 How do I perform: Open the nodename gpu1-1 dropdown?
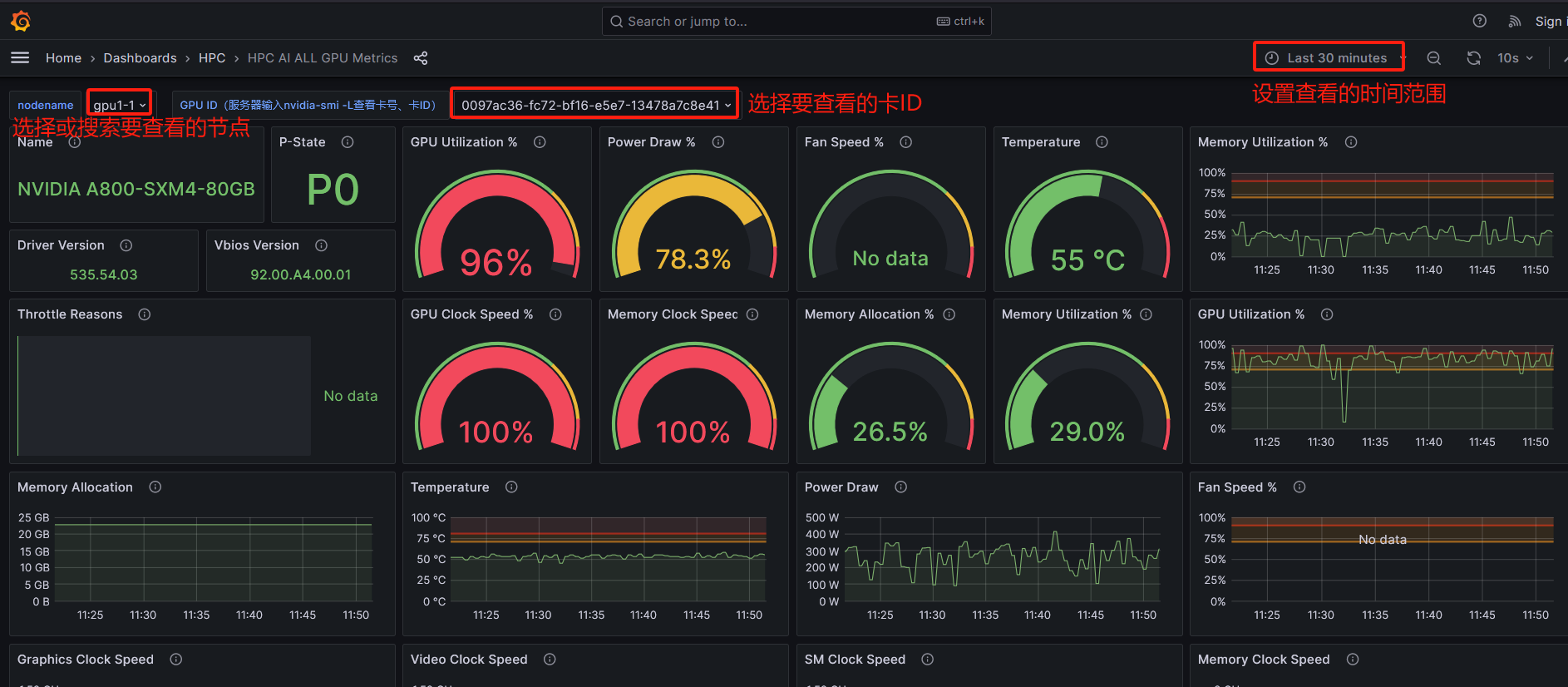tap(120, 105)
